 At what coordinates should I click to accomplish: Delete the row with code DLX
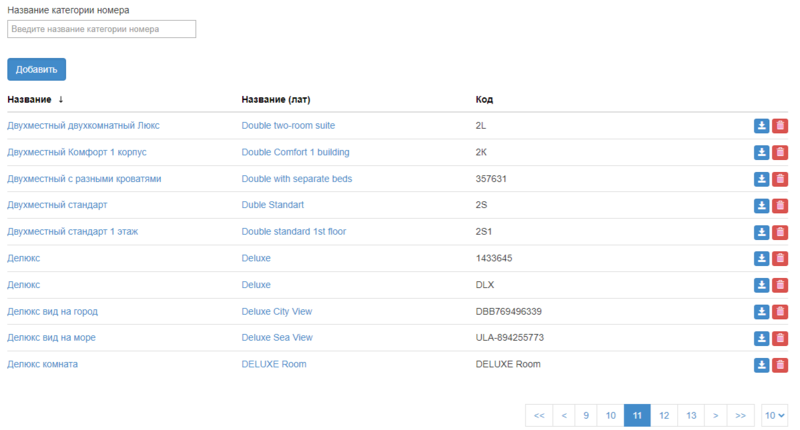coord(780,285)
